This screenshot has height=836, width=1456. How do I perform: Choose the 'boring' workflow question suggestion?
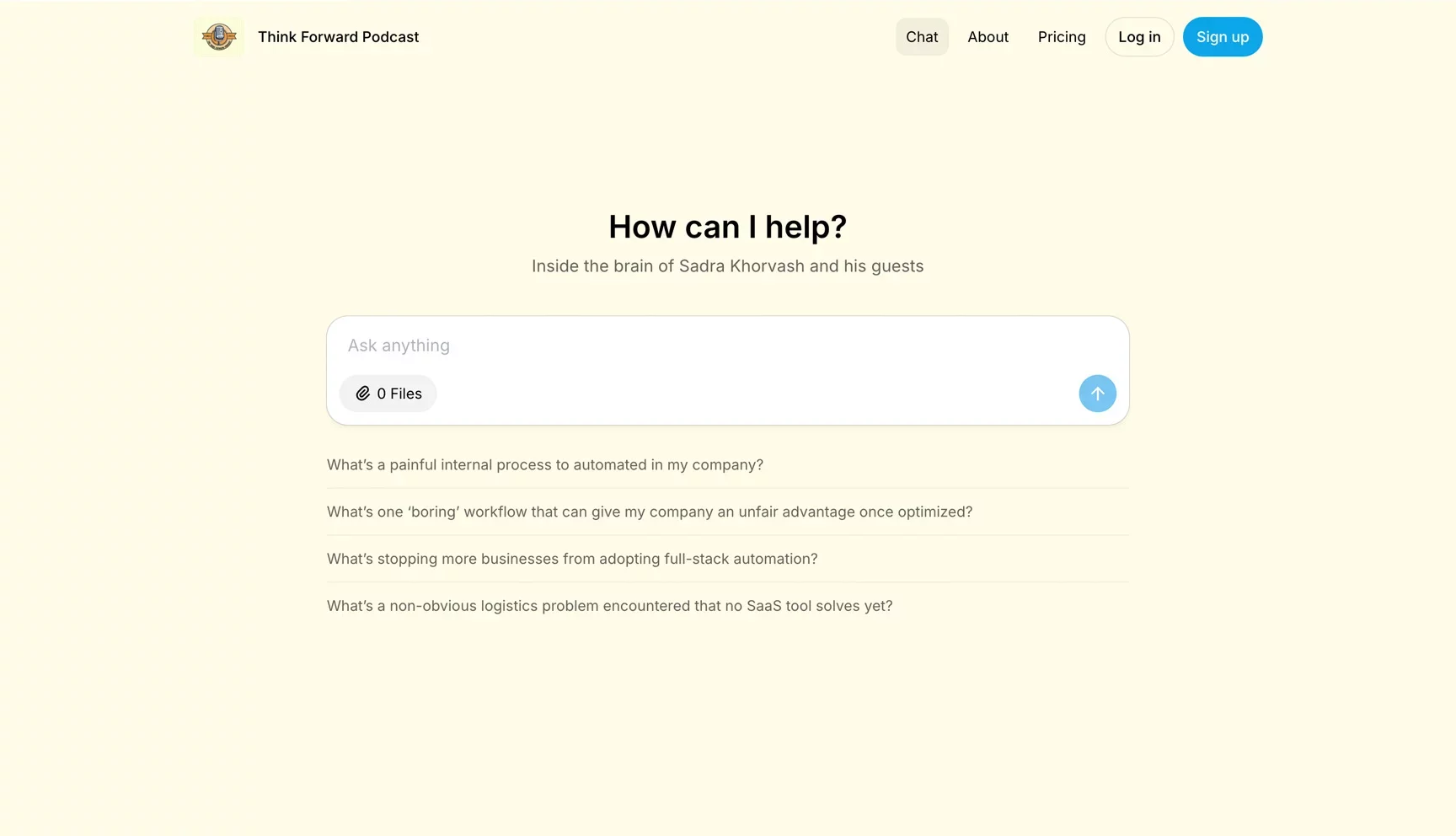point(649,512)
